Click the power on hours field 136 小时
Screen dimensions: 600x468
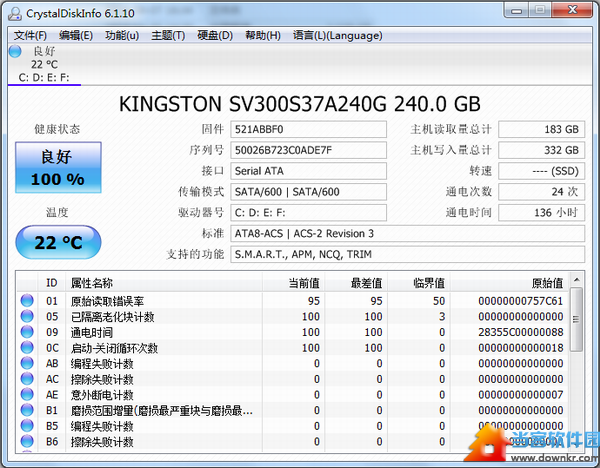541,212
